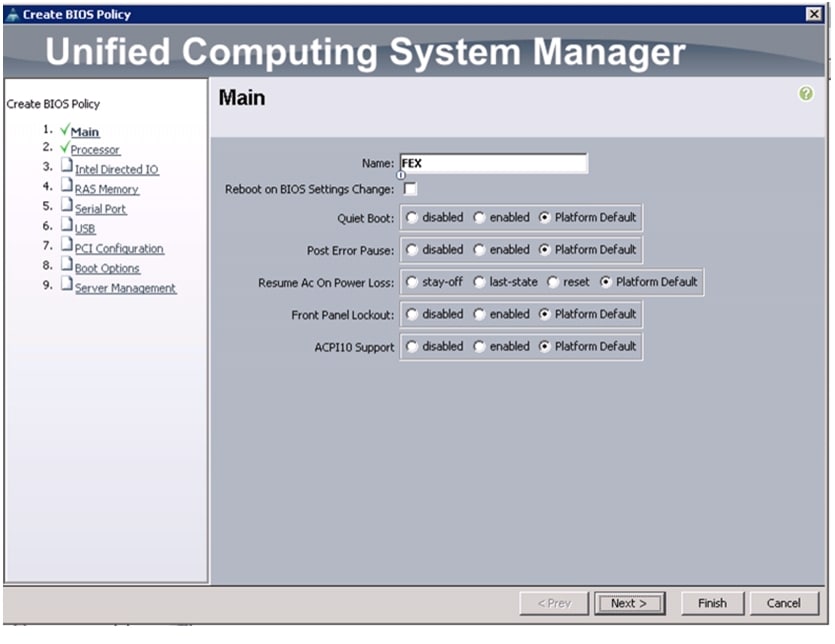Click the Unified Computing System Manager banner title

[x=365, y=52]
